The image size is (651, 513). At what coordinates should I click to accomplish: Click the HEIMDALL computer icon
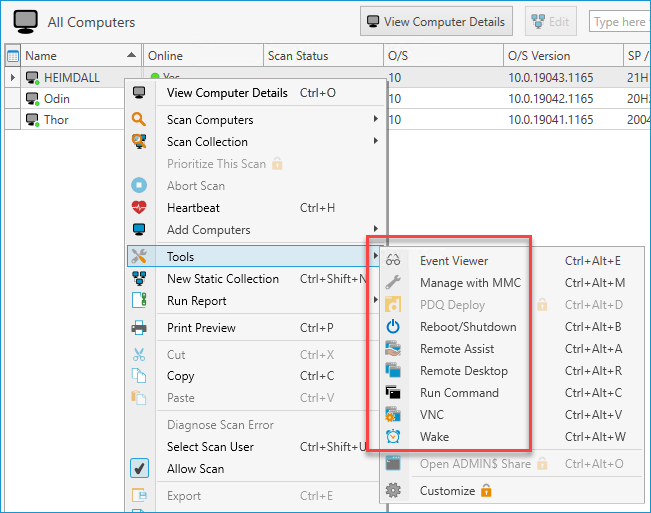[x=32, y=78]
